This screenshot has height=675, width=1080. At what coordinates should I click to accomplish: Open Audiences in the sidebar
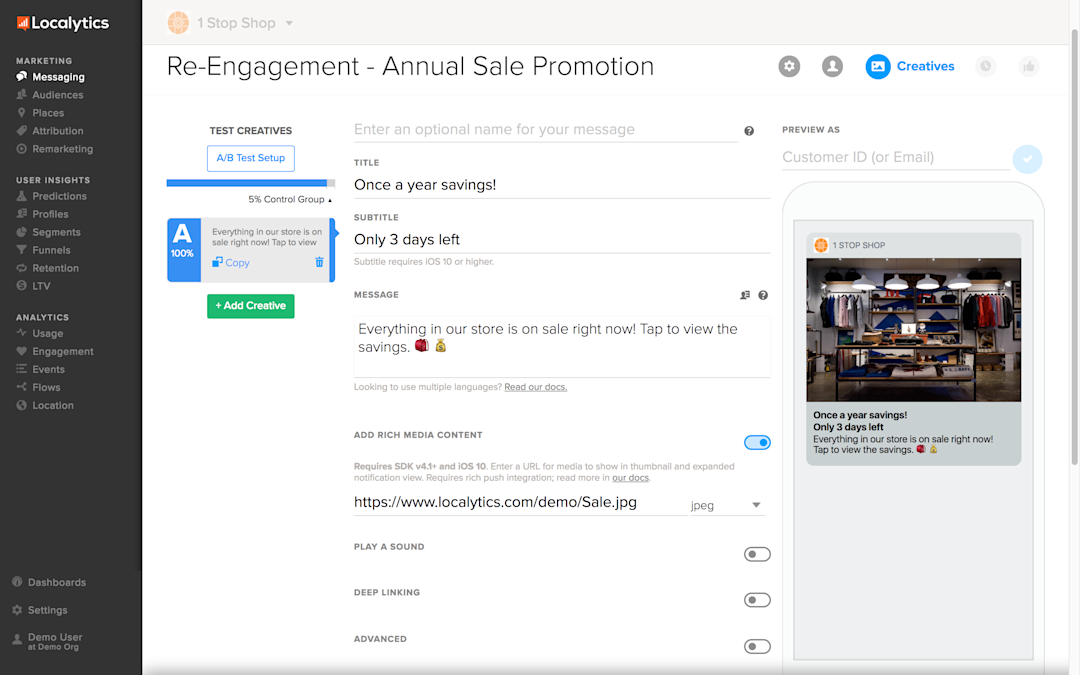pyautogui.click(x=50, y=94)
